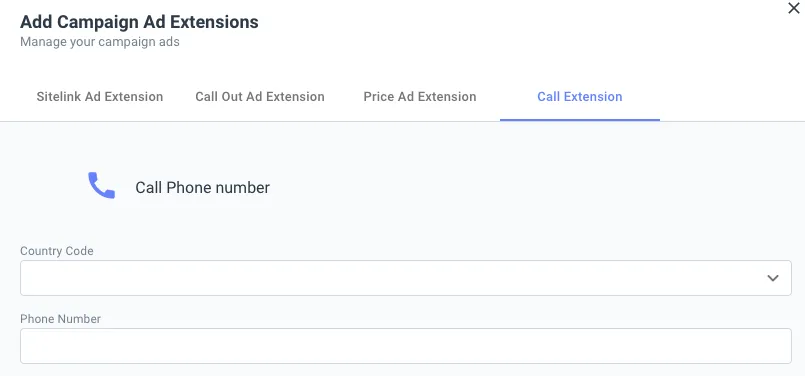Open the Call Out Ad Extension tab
Image resolution: width=805 pixels, height=376 pixels.
(x=260, y=97)
